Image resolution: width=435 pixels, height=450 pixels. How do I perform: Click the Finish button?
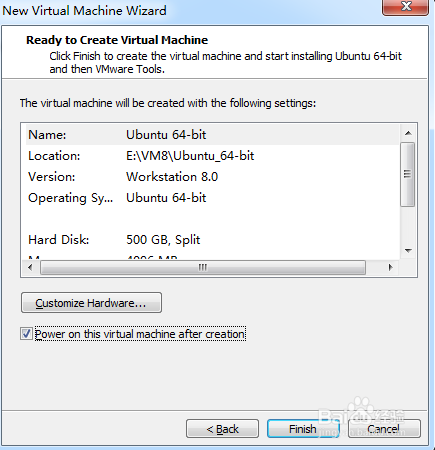point(303,428)
